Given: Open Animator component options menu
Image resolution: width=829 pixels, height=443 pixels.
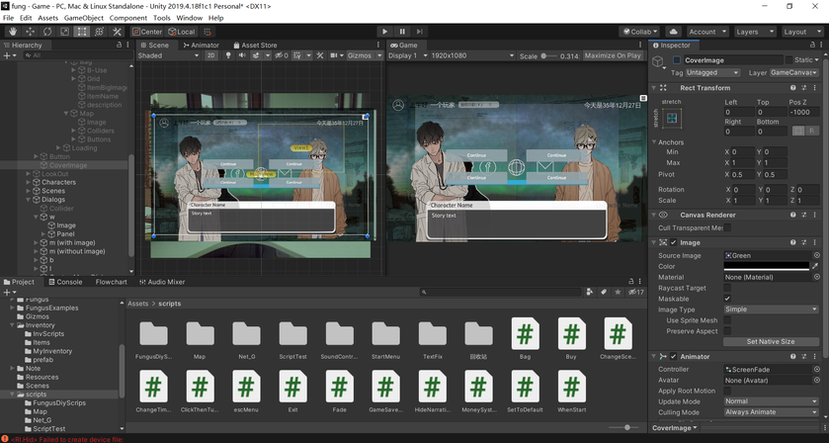Looking at the screenshot, I should [815, 356].
